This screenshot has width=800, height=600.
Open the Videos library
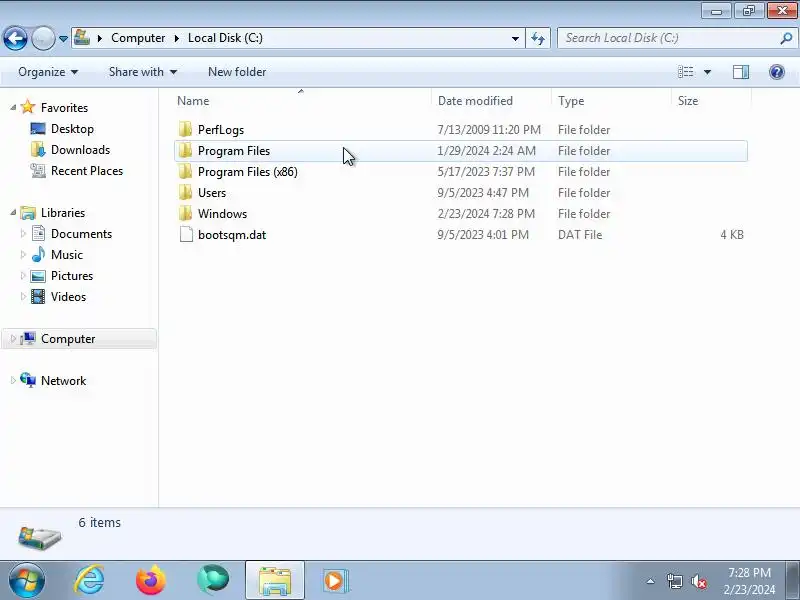(x=68, y=296)
